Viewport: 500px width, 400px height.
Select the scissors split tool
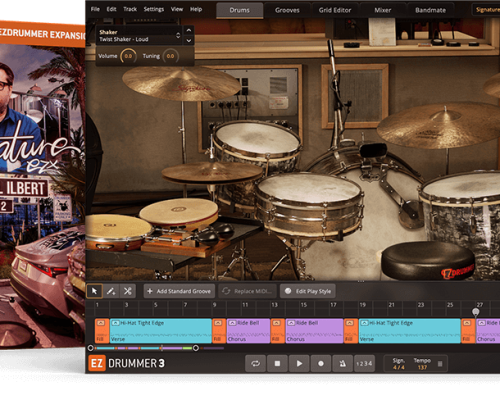(x=127, y=291)
